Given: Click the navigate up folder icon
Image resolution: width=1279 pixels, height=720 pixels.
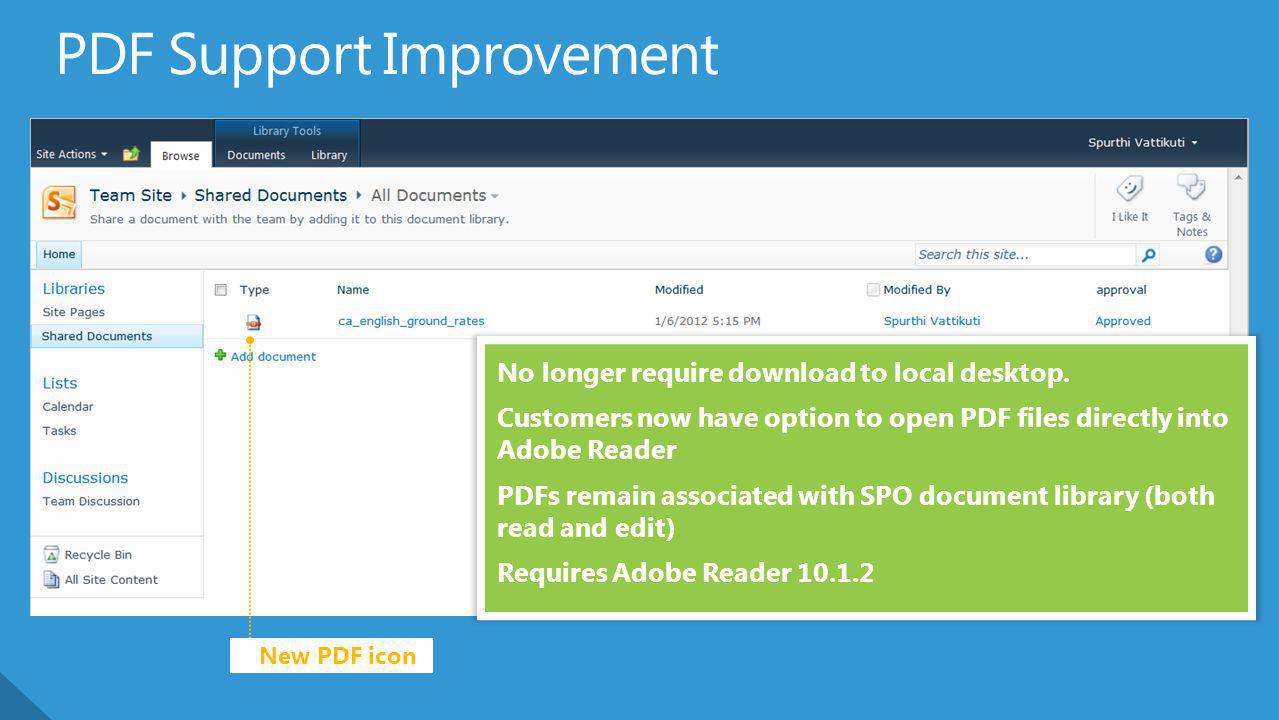Looking at the screenshot, I should pyautogui.click(x=131, y=154).
